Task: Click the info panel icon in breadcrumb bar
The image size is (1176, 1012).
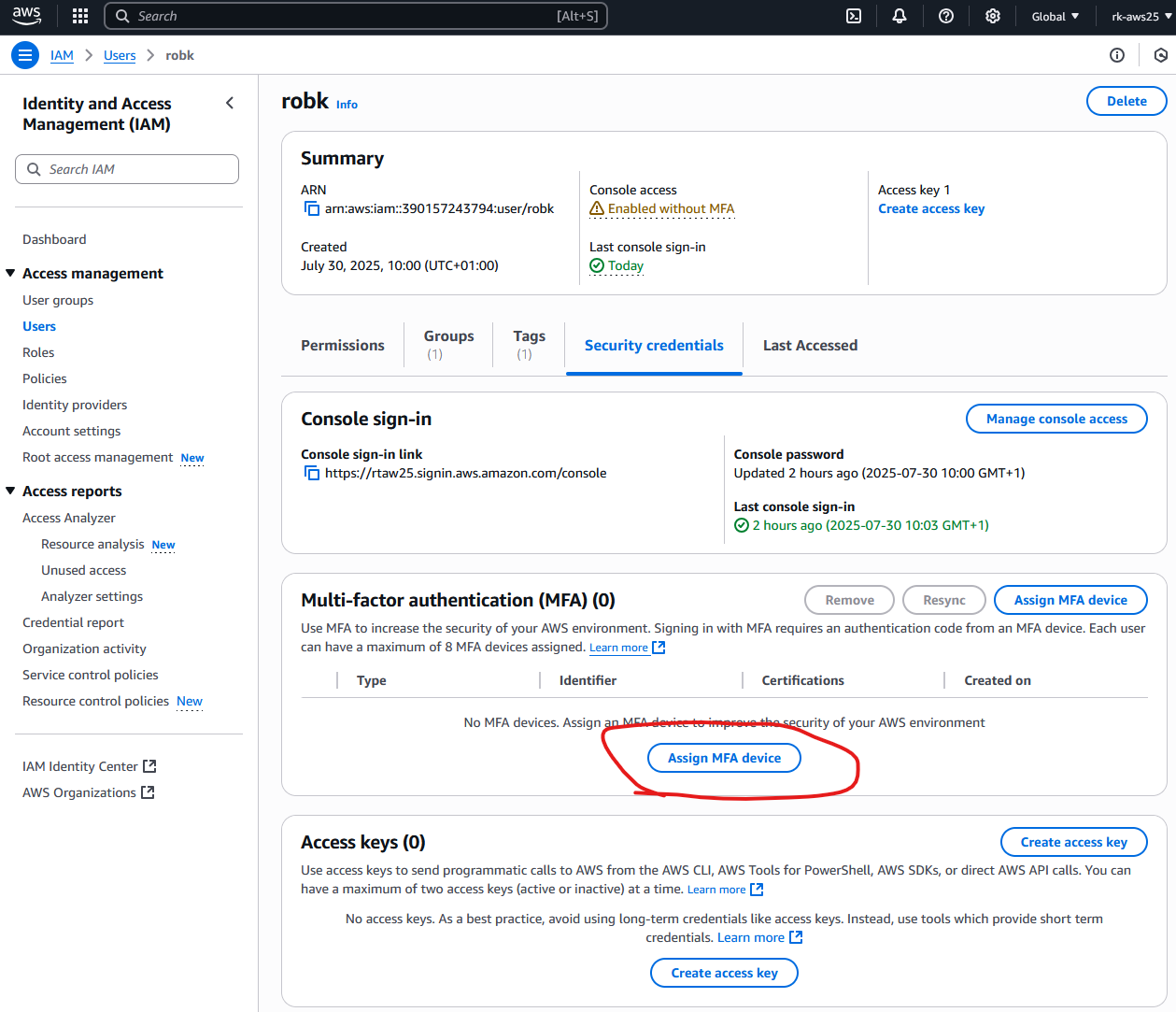Action: (x=1116, y=55)
